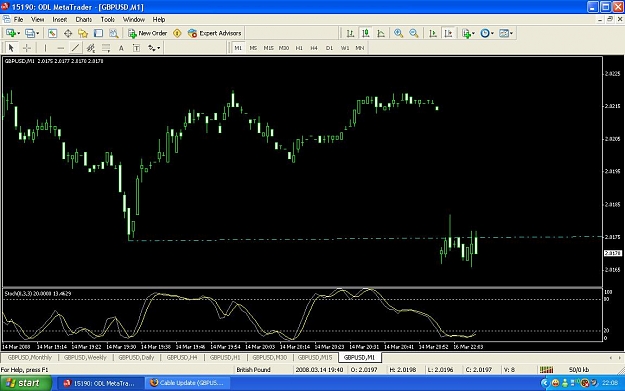Select the Text 'A' tool
Screen dimensions: 625x391
(x=121, y=48)
